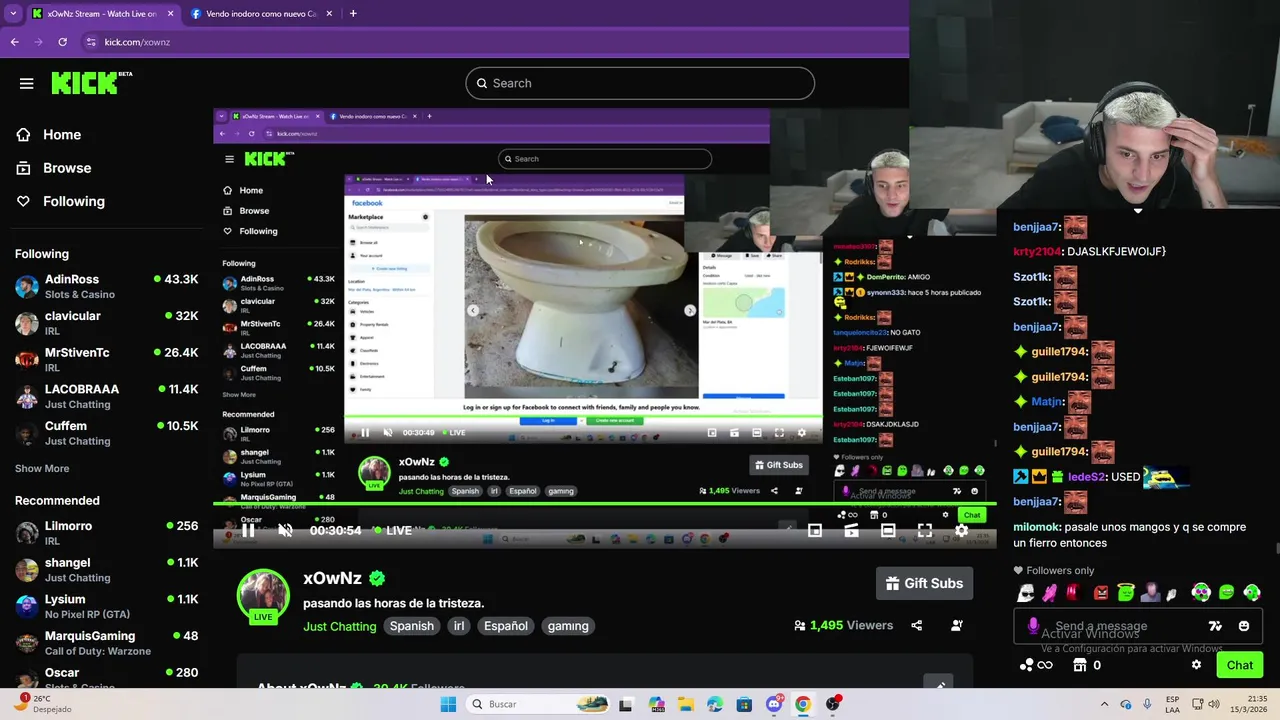Click the Kick logo
Screen dimensions: 1280x720
tap(91, 83)
